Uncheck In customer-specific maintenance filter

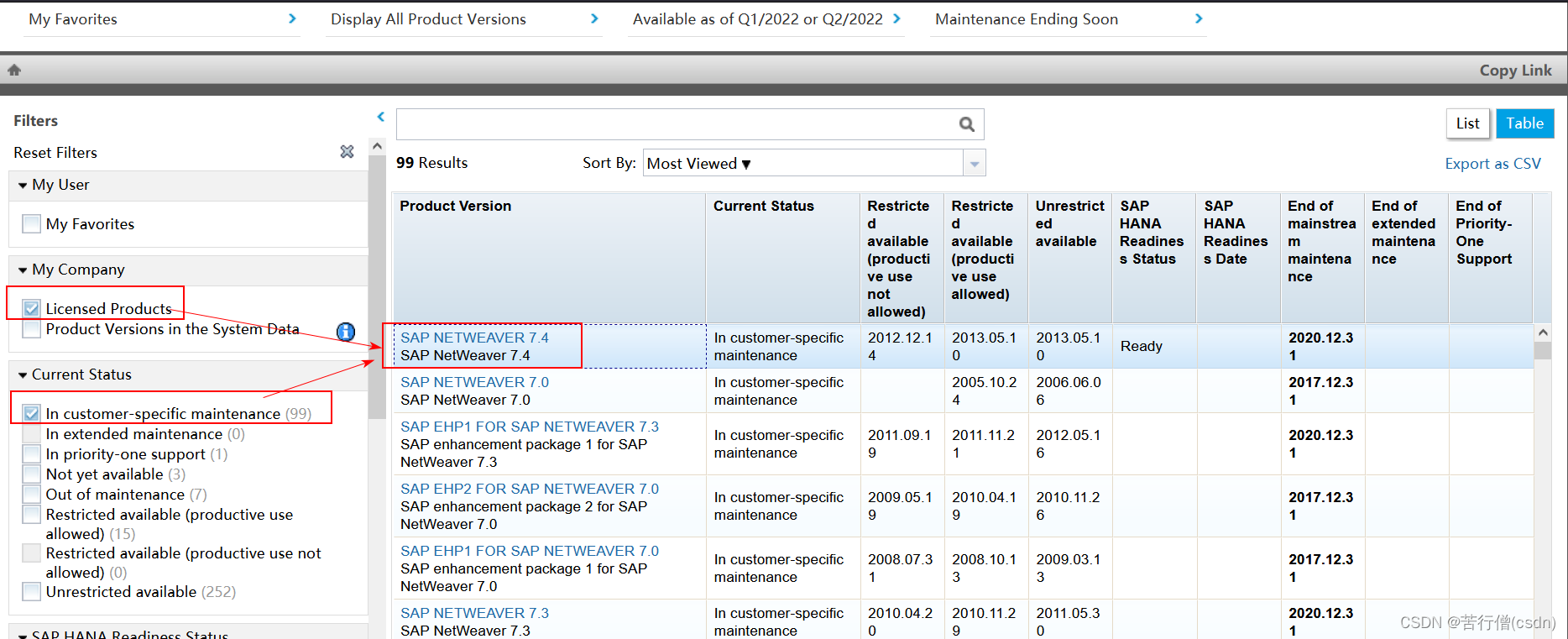pyautogui.click(x=31, y=413)
